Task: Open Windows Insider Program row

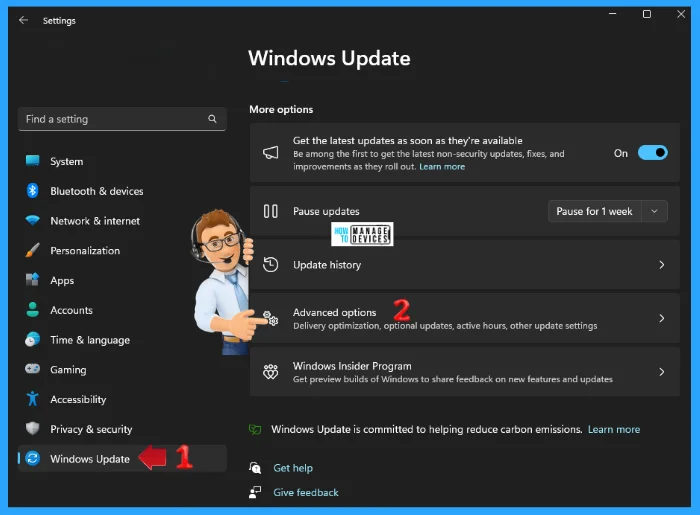Action: click(465, 372)
